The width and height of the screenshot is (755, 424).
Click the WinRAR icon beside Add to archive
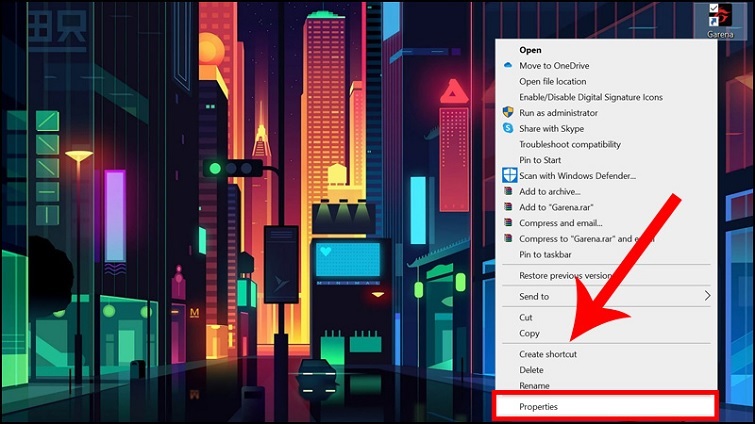pos(508,192)
